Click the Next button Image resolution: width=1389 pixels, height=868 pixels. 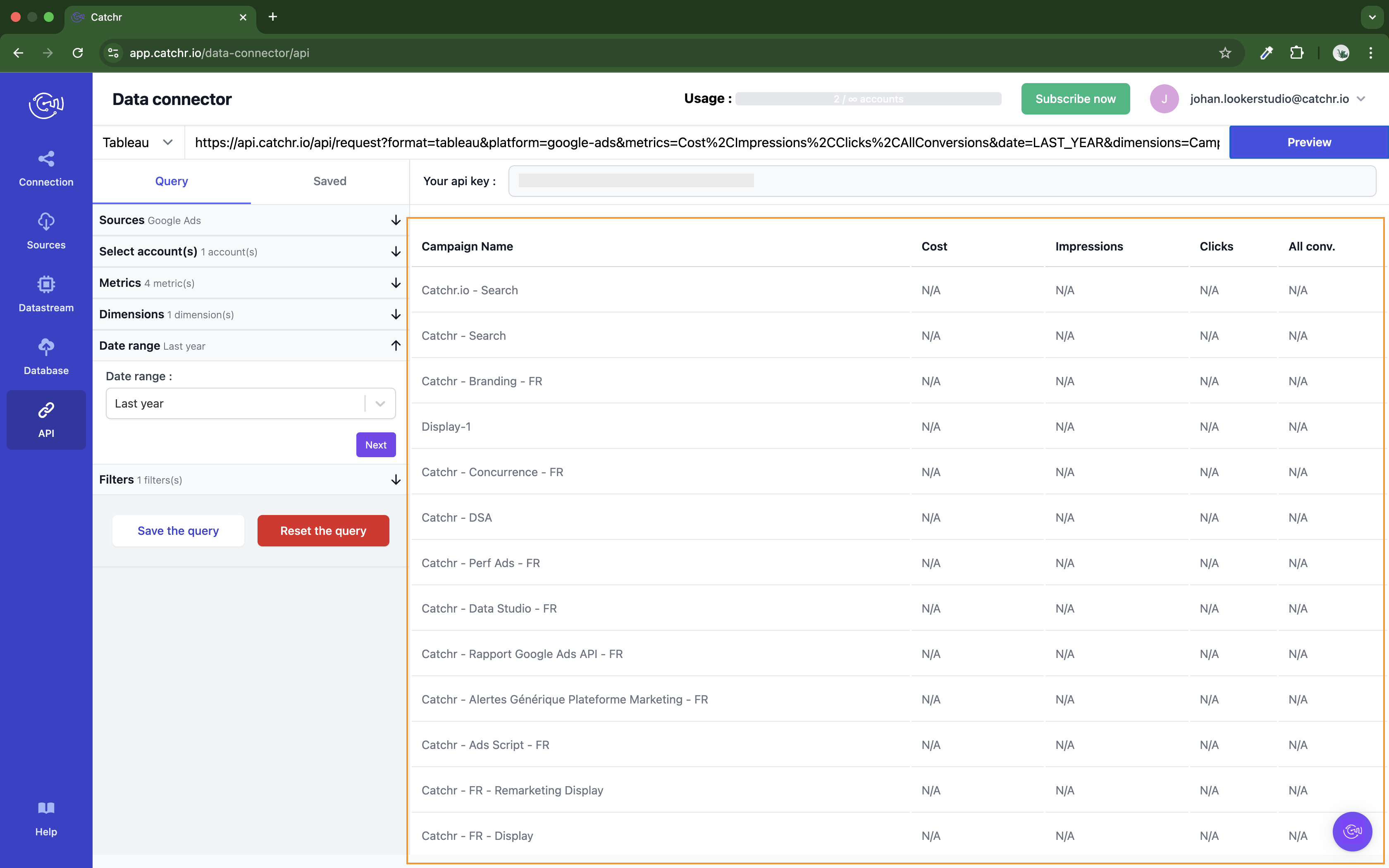[x=376, y=445]
